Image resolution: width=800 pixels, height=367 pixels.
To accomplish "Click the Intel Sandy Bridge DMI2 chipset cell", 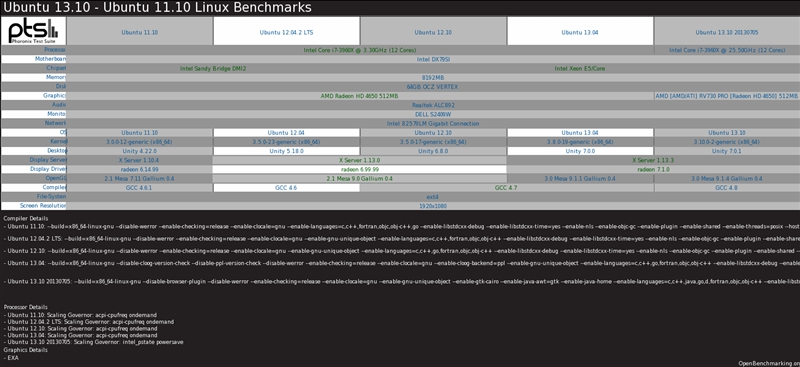I will pyautogui.click(x=213, y=68).
